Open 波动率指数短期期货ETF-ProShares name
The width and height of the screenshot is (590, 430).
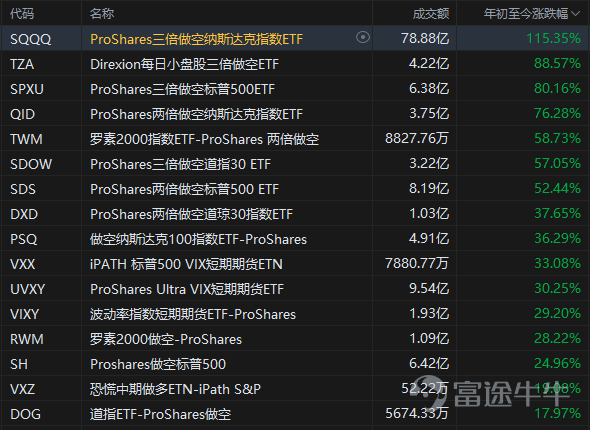(x=193, y=314)
